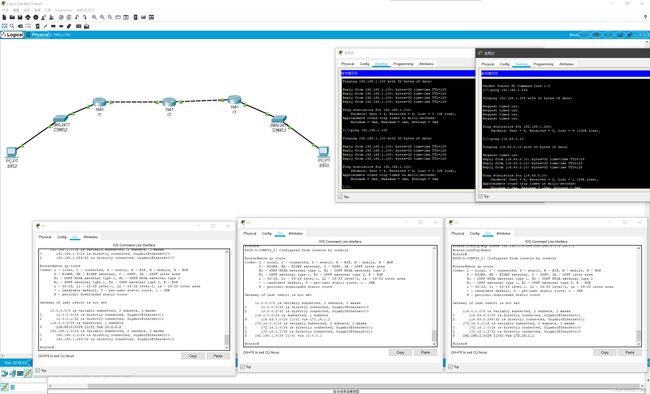Switch to Logical workspace view

coord(13,35)
